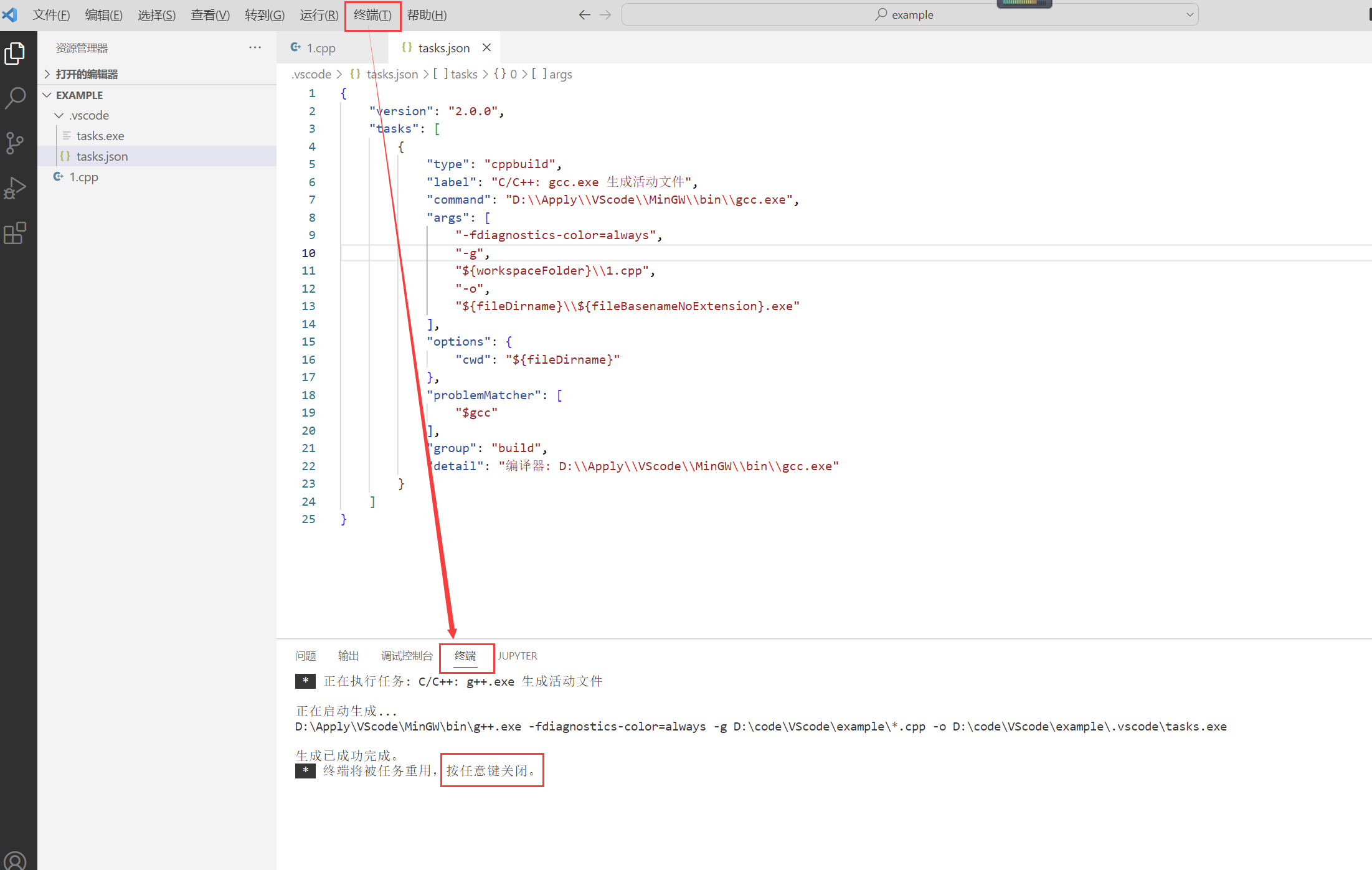Image resolution: width=1372 pixels, height=870 pixels.
Task: Click the example command center search box
Action: tap(910, 14)
